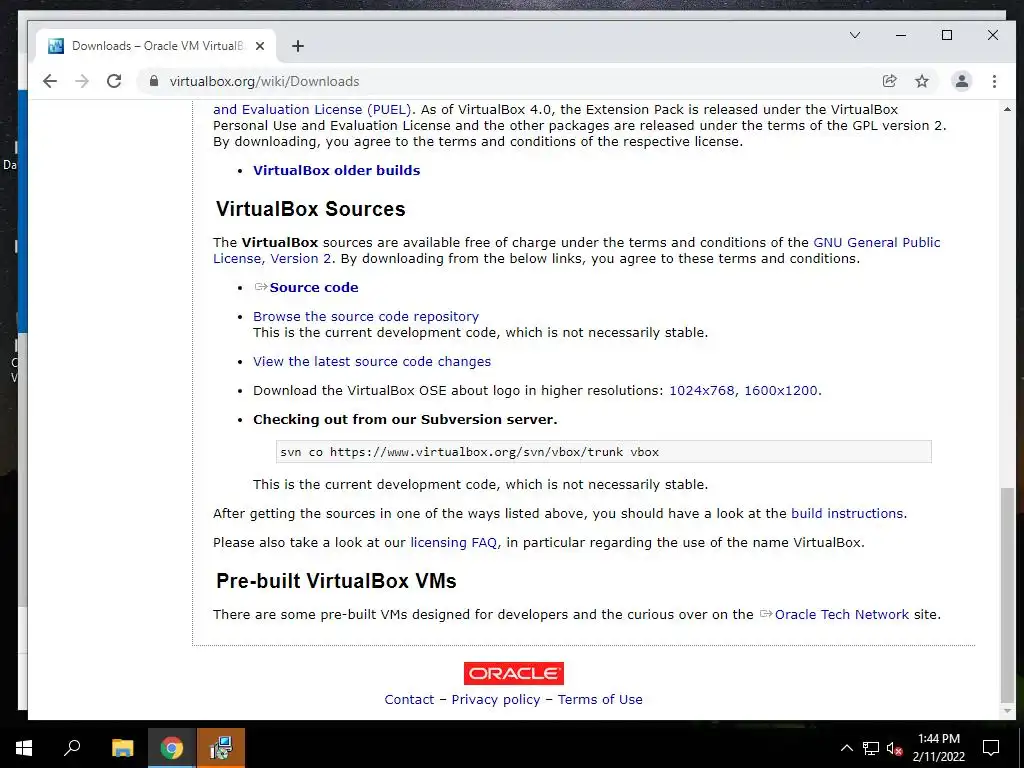Image resolution: width=1024 pixels, height=768 pixels.
Task: Click the svn checkout command box
Action: point(603,451)
